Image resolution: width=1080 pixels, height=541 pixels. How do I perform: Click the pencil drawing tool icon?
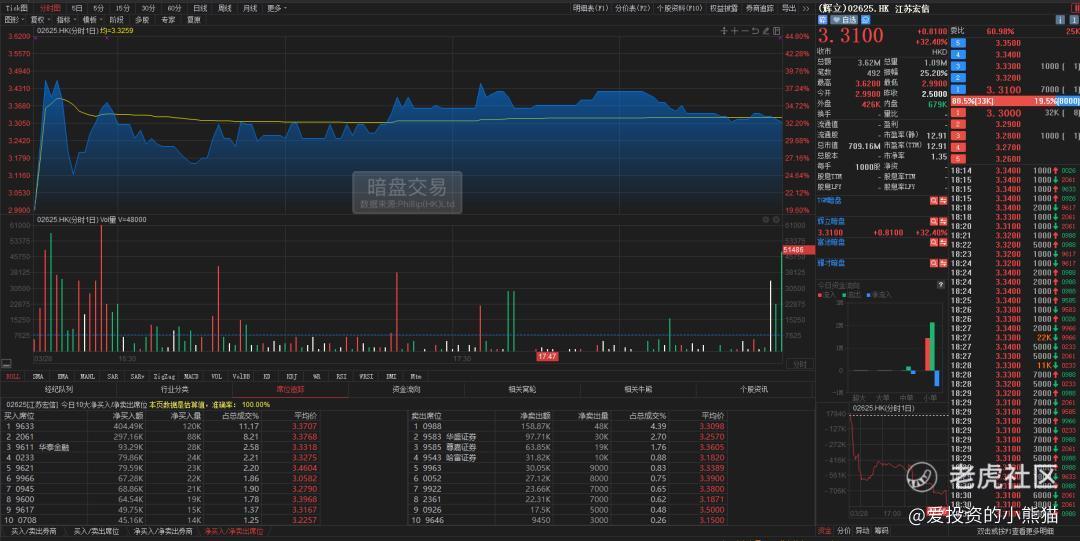[766, 31]
